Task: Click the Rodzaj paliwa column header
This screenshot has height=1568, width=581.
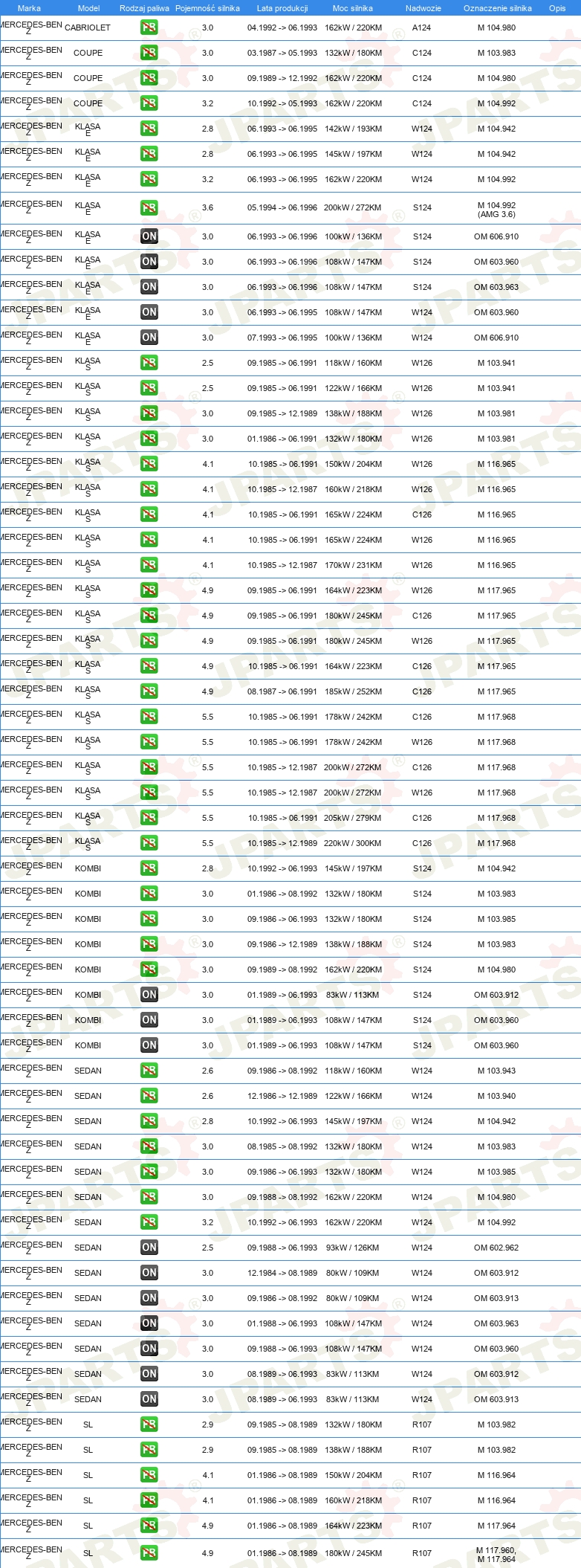Action: coord(144,8)
